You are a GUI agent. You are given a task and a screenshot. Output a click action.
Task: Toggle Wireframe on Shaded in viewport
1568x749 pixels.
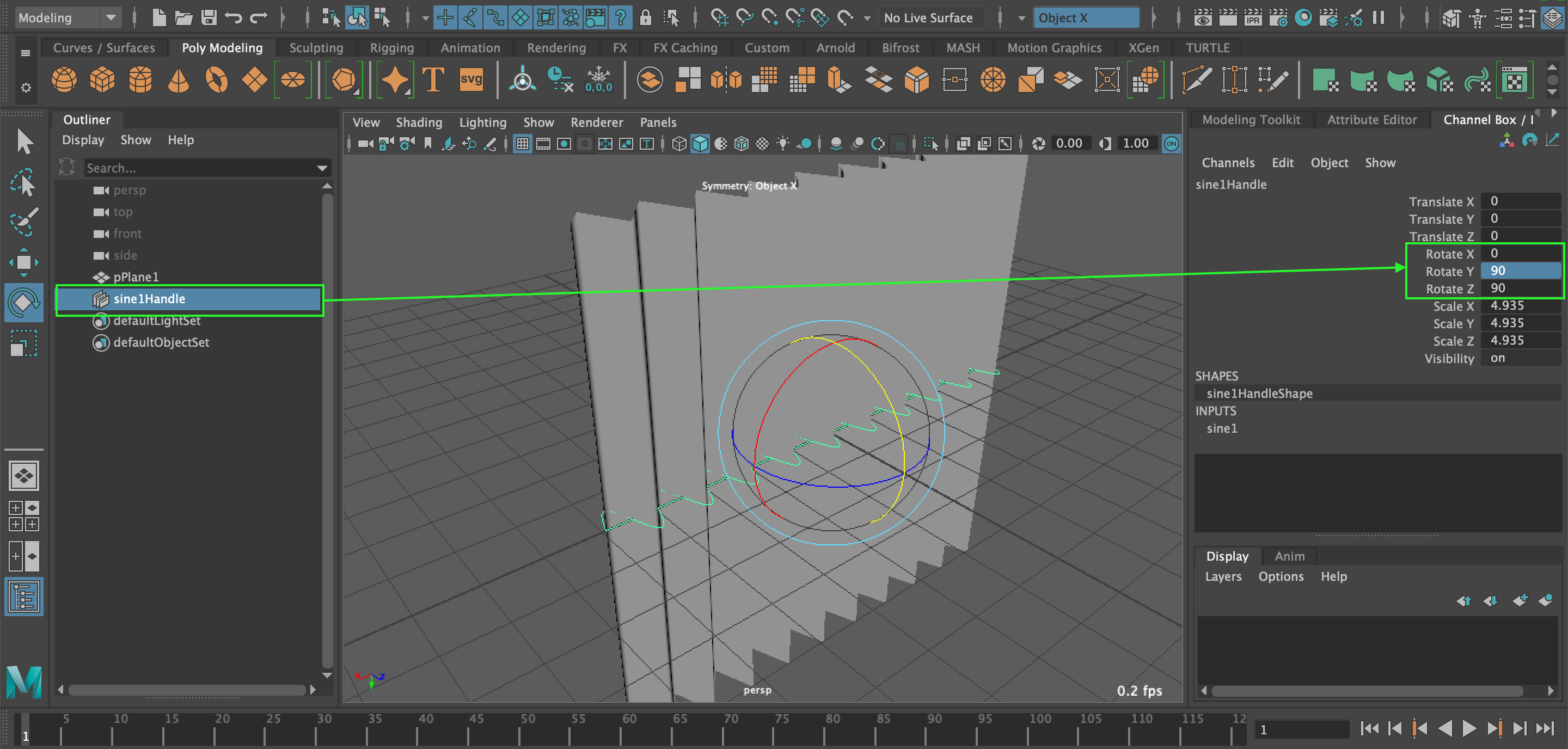(742, 144)
